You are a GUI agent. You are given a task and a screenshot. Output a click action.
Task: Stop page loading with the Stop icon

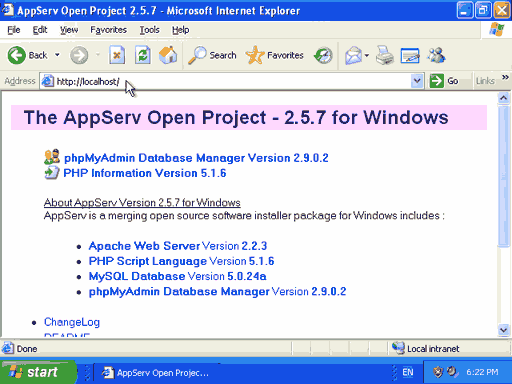pos(117,55)
